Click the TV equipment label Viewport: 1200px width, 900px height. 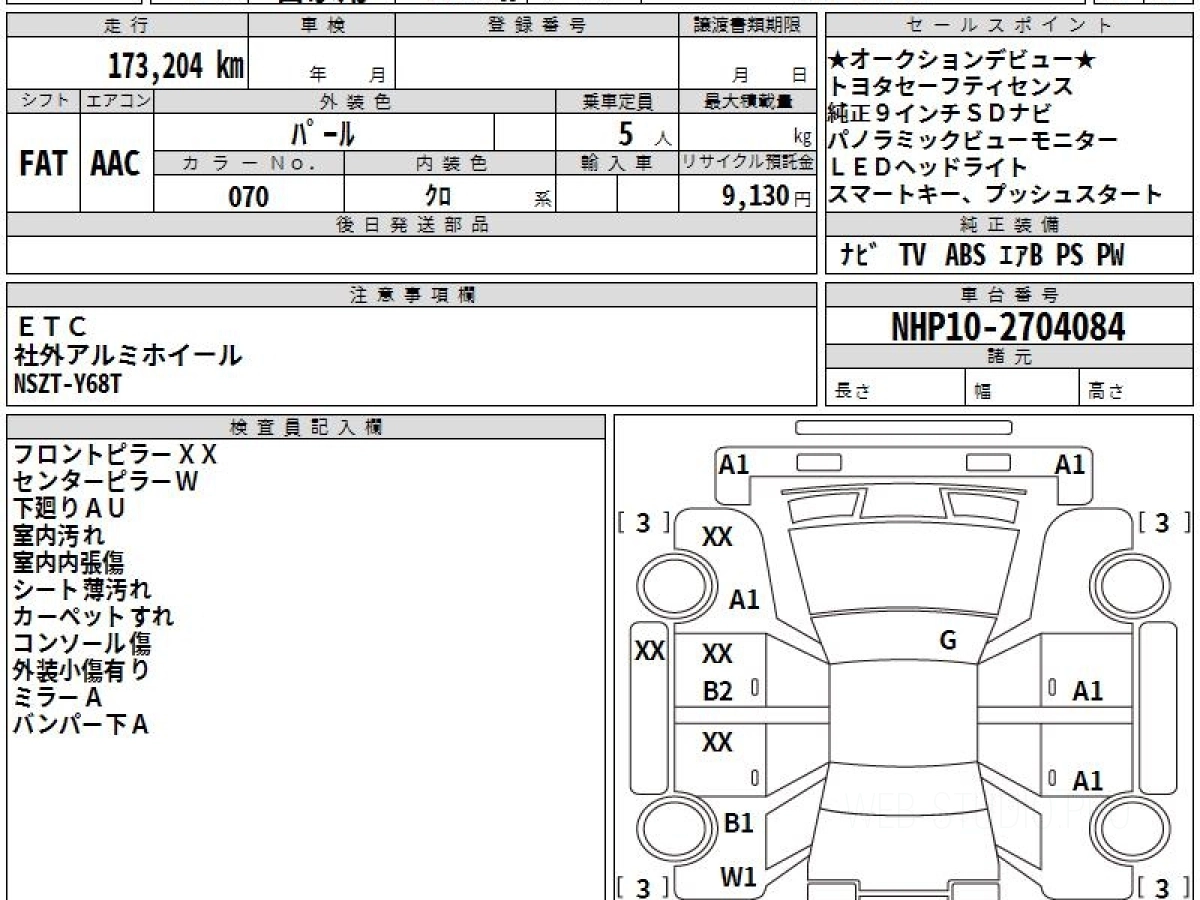point(912,256)
